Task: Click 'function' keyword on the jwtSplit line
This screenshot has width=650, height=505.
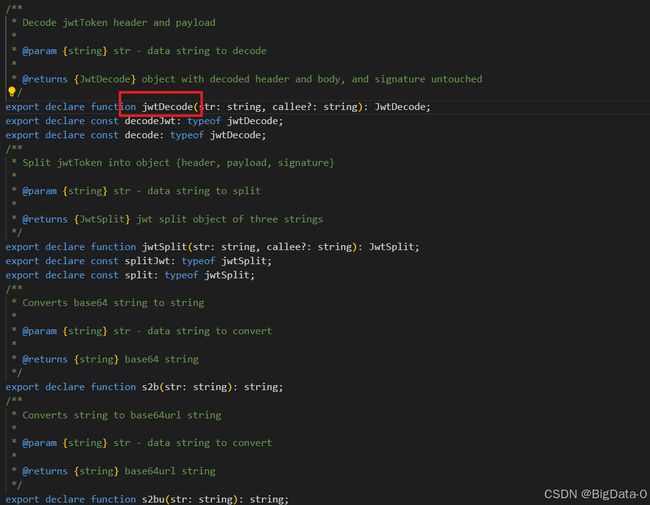Action: (113, 247)
